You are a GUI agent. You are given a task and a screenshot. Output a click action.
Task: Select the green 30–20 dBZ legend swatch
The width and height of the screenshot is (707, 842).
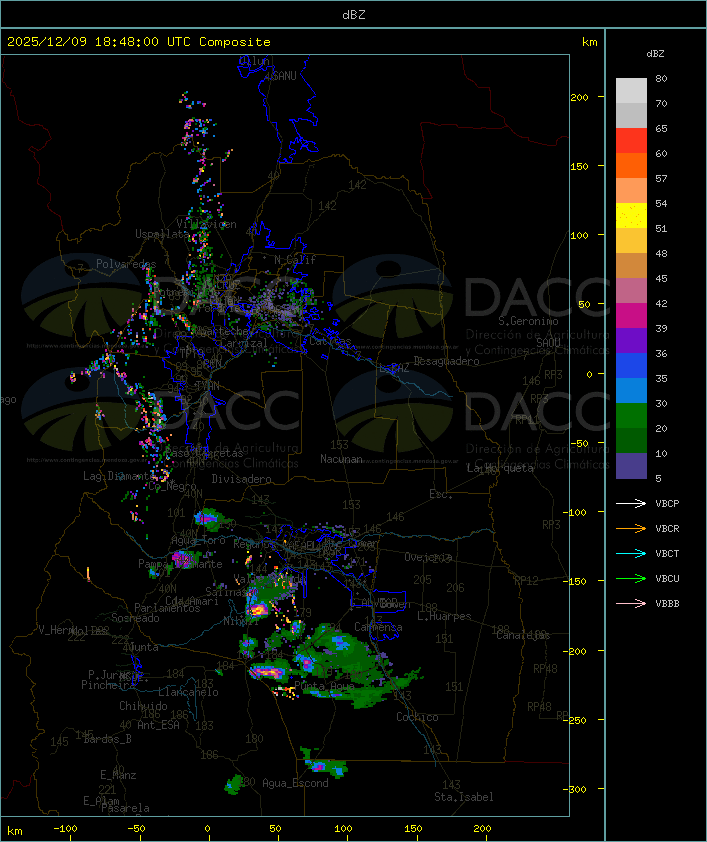631,416
